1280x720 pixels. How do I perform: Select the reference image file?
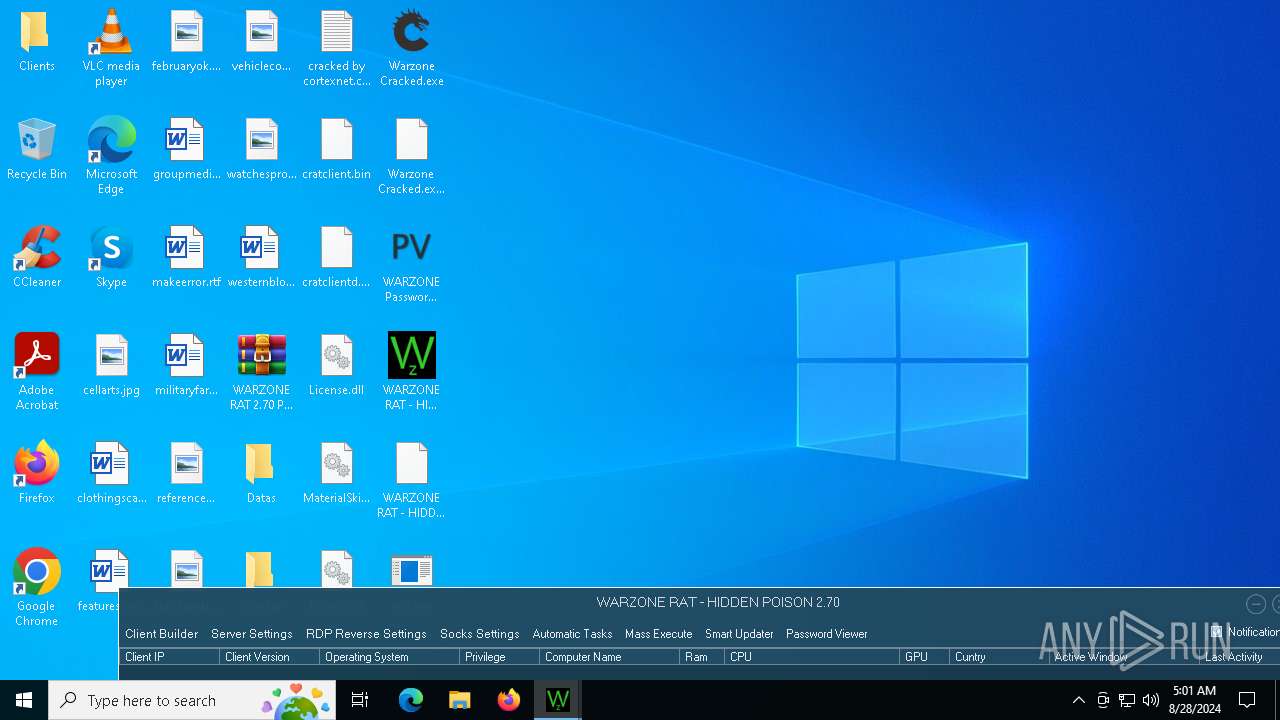coord(186,474)
